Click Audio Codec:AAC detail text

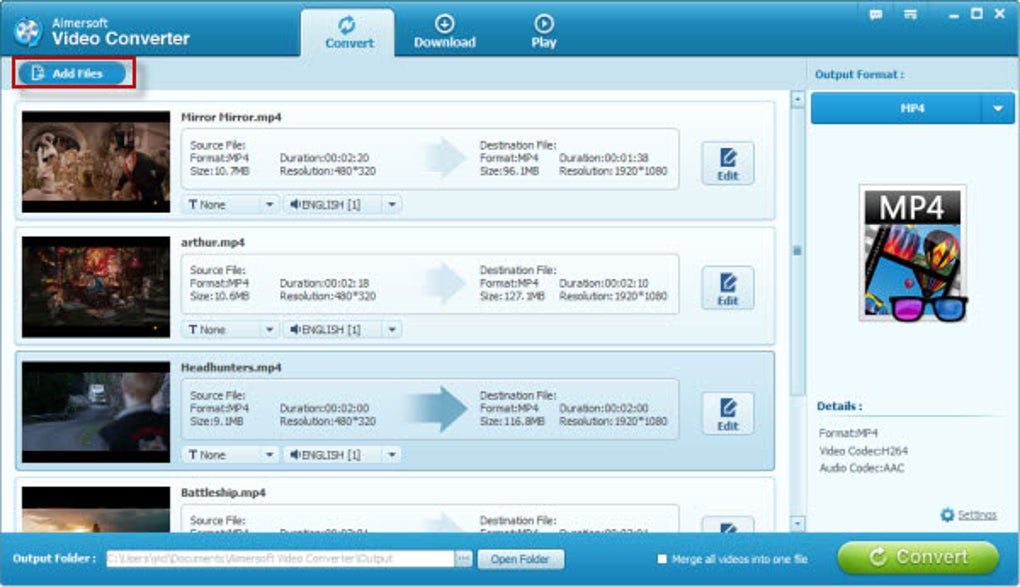[x=861, y=468]
